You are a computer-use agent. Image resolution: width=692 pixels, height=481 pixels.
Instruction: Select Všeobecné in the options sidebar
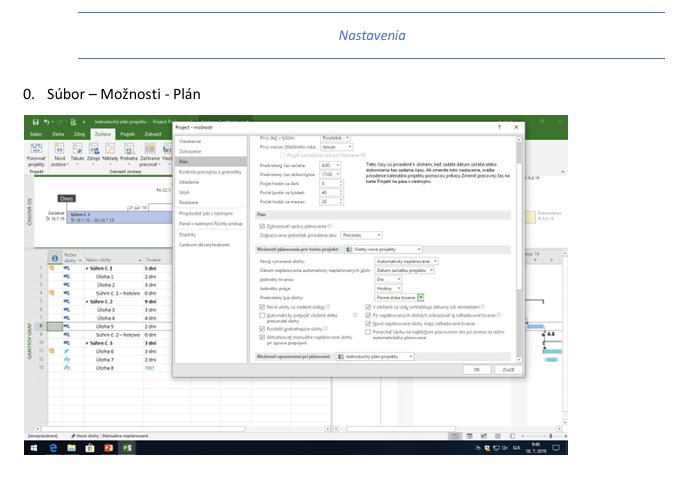coord(211,141)
